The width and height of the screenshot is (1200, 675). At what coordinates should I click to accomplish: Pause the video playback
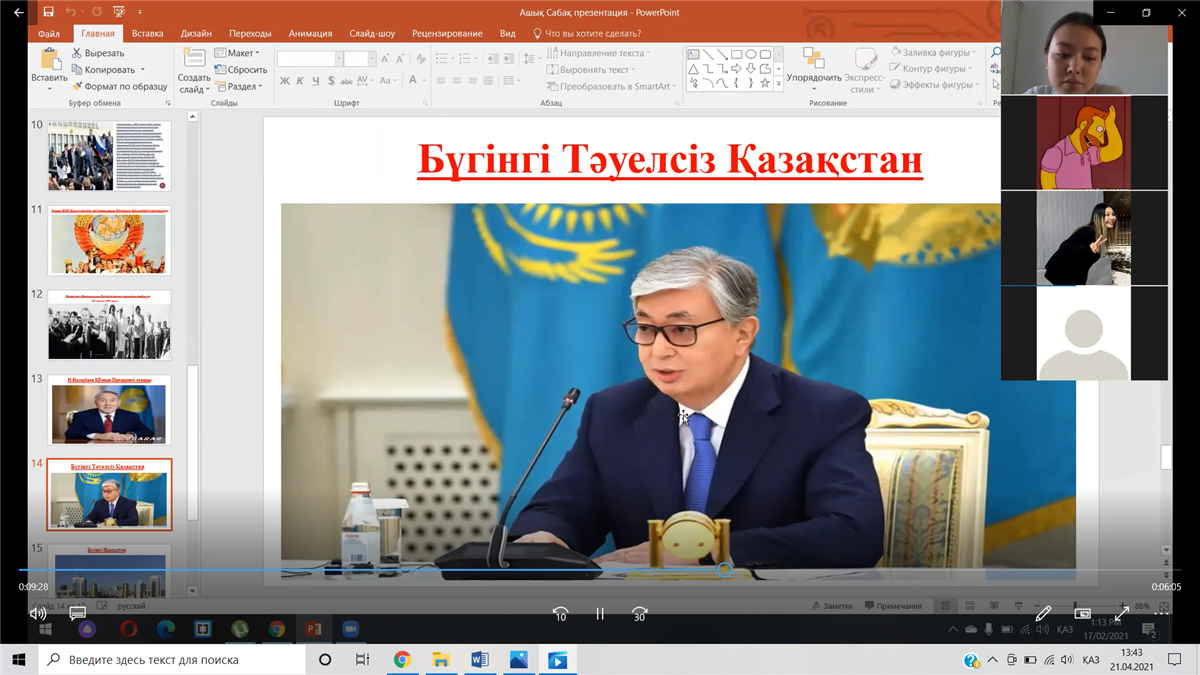[x=600, y=614]
